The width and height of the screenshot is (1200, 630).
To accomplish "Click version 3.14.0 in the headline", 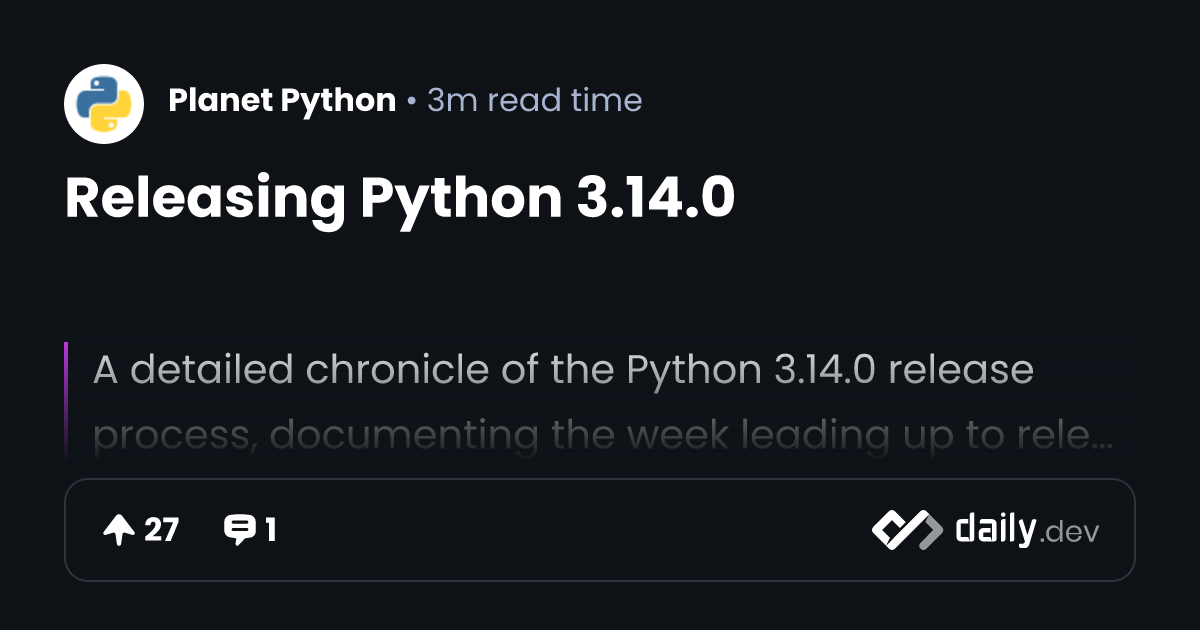I will [x=655, y=198].
